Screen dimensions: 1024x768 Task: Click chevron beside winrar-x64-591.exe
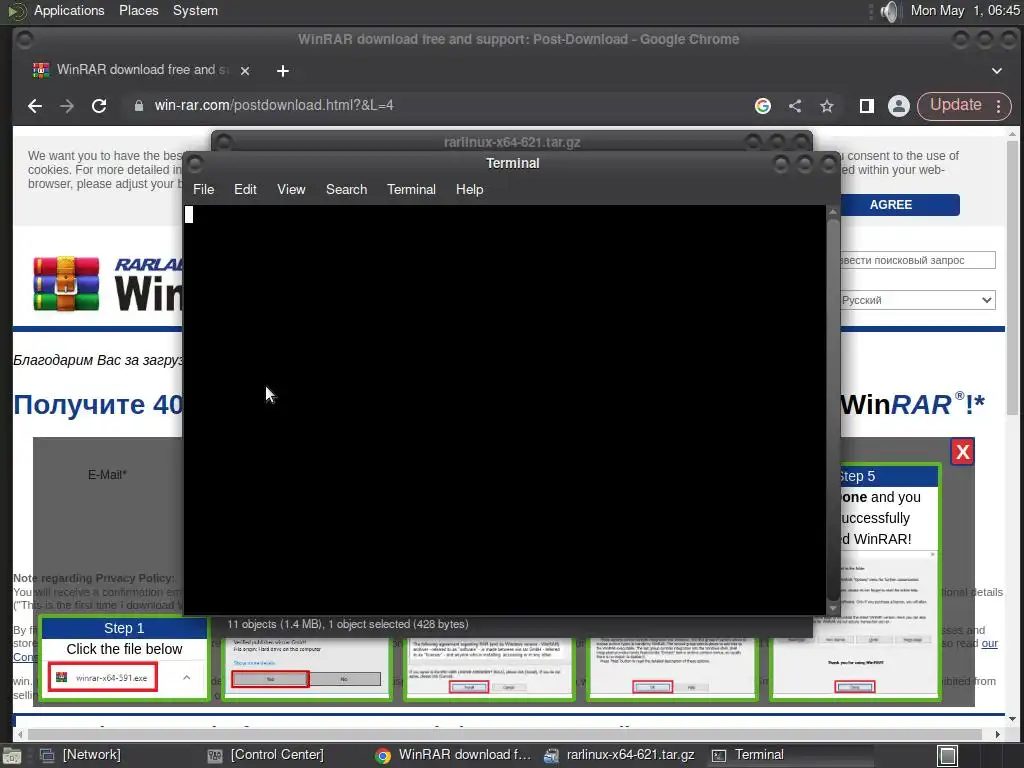187,678
